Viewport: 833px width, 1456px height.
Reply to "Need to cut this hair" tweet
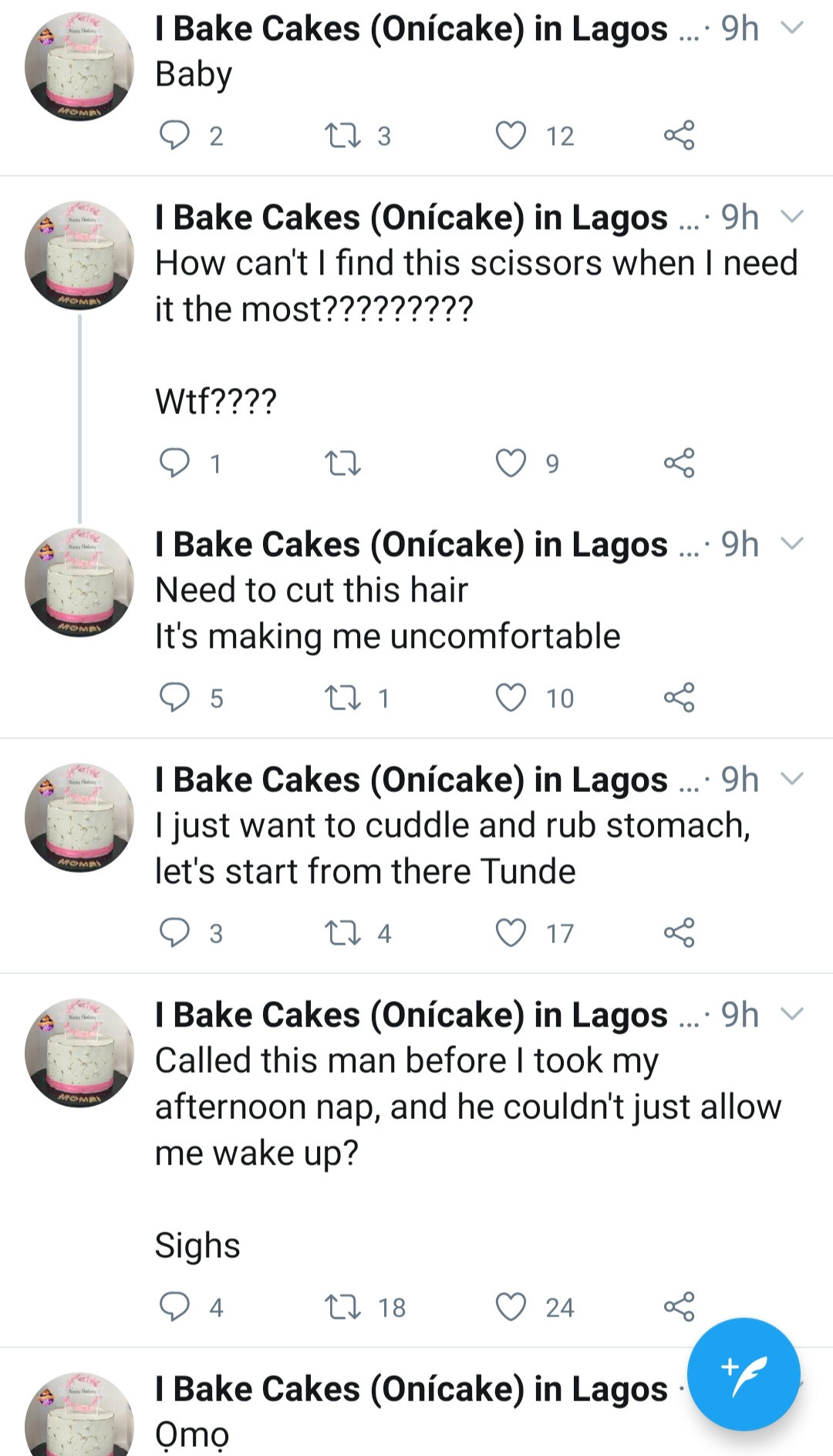(x=174, y=698)
